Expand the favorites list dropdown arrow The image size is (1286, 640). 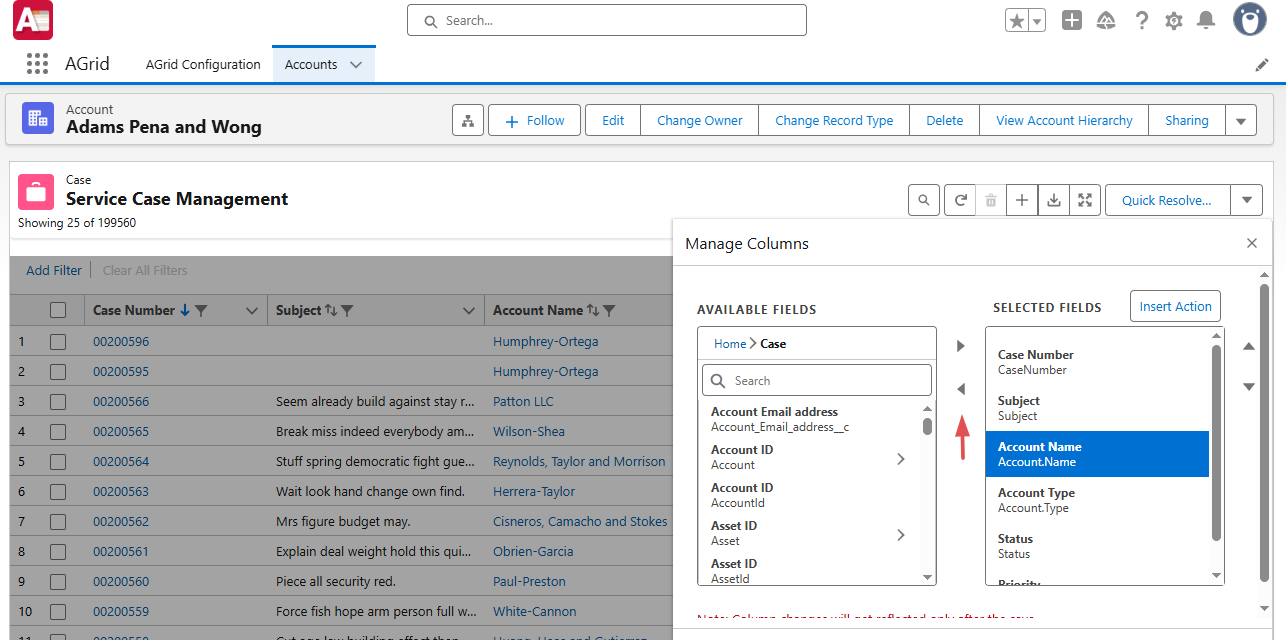[1037, 21]
